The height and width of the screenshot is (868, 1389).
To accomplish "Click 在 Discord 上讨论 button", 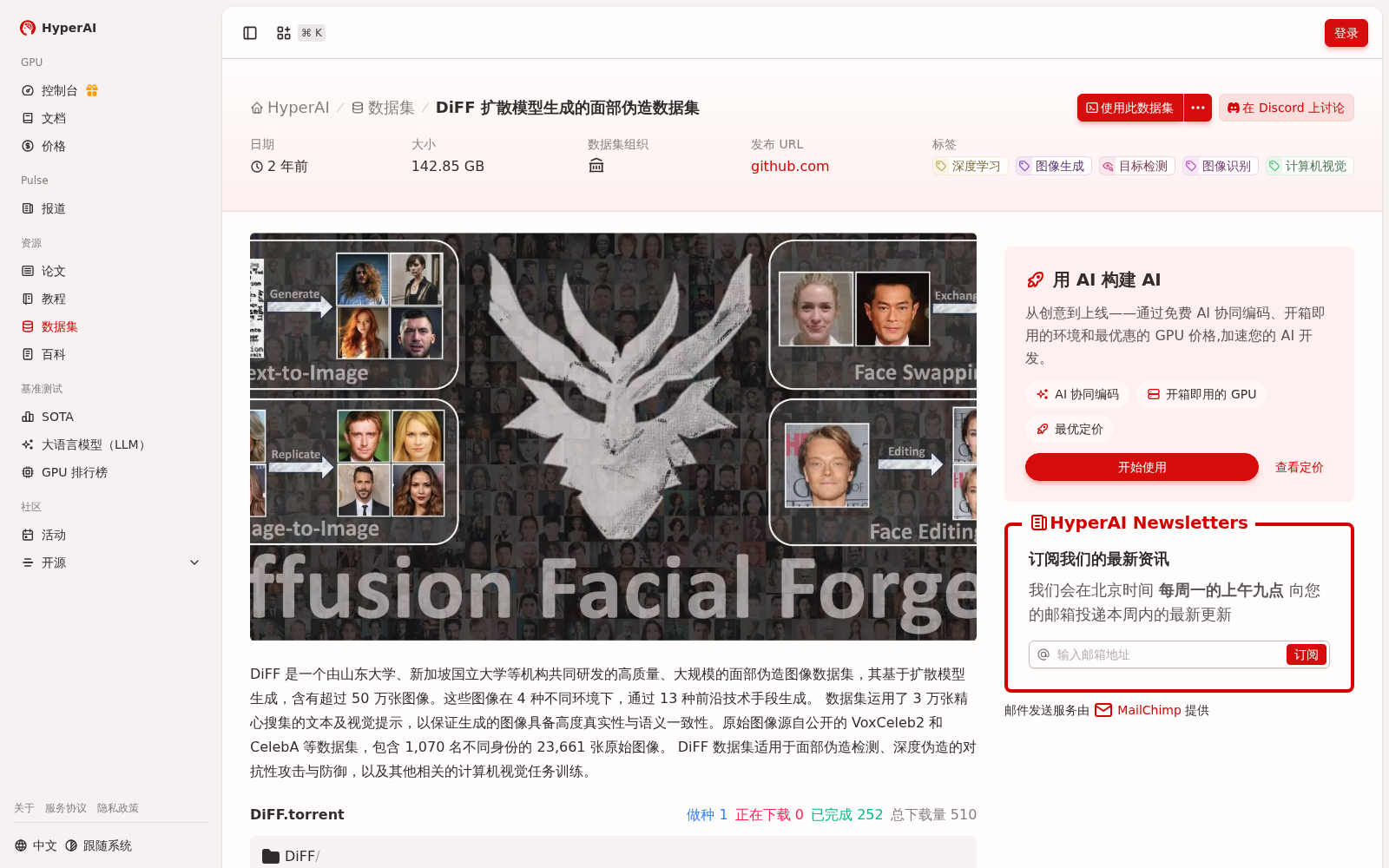I will click(1287, 108).
